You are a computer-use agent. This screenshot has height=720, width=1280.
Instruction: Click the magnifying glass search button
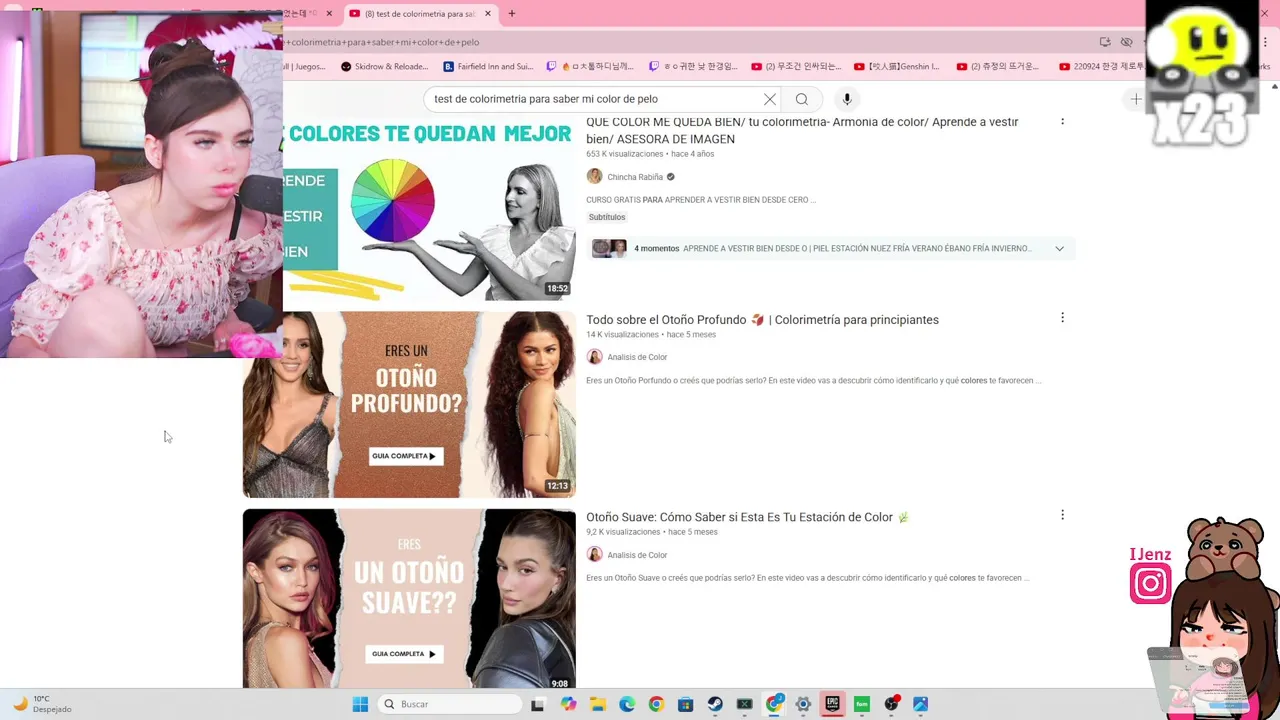tap(802, 99)
